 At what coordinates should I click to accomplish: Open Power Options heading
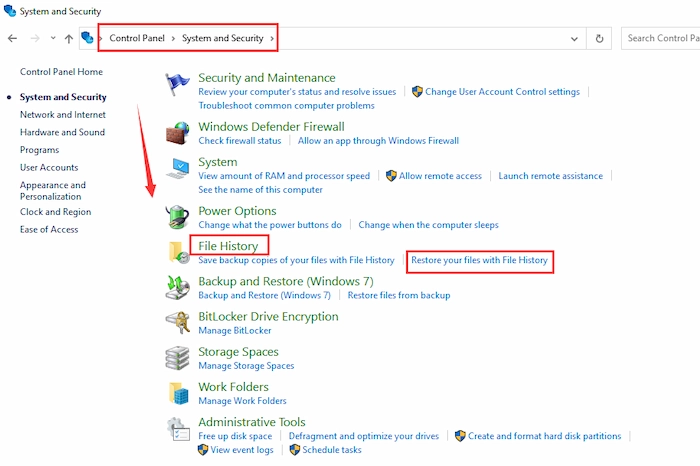click(x=238, y=211)
